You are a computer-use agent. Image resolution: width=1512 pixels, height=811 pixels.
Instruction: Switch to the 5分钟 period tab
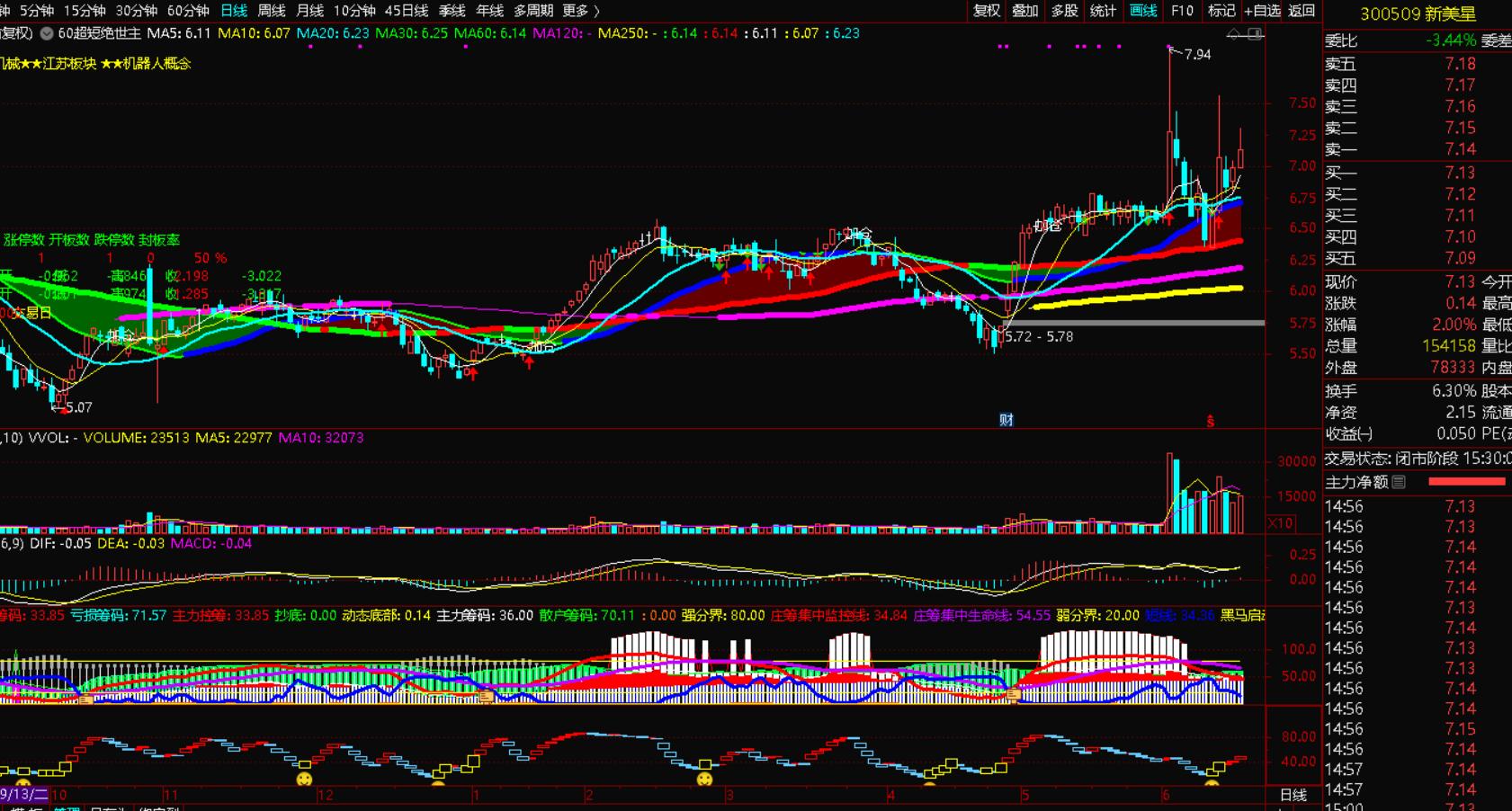click(x=37, y=11)
